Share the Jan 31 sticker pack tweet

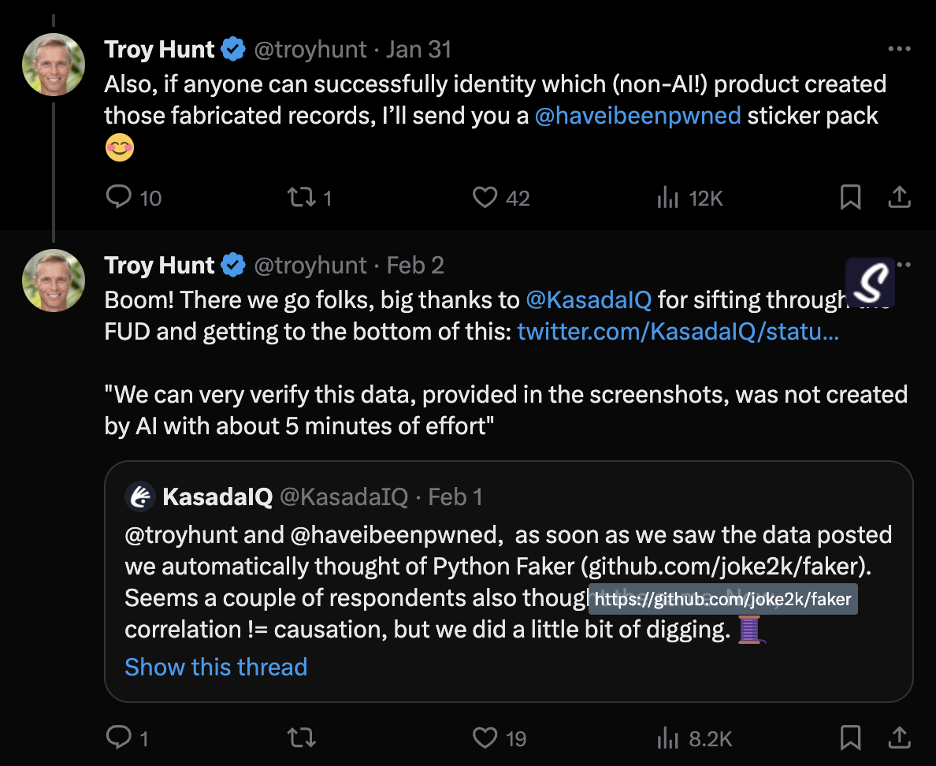(899, 198)
